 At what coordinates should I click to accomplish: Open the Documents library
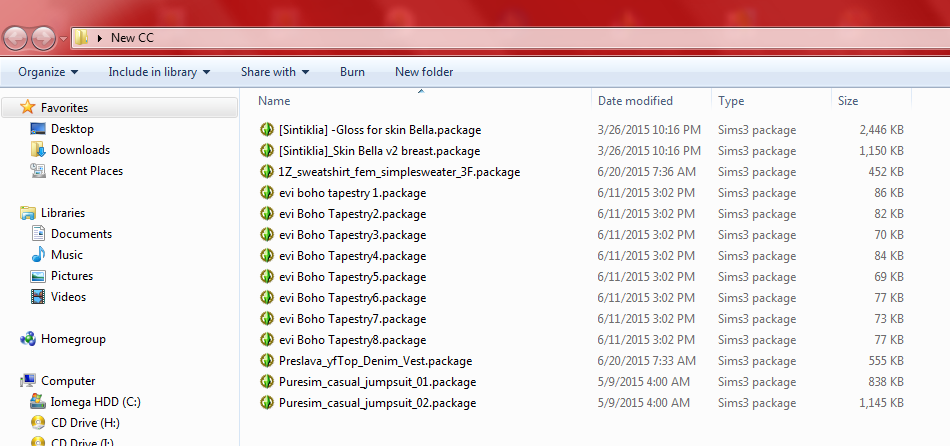pyautogui.click(x=81, y=234)
